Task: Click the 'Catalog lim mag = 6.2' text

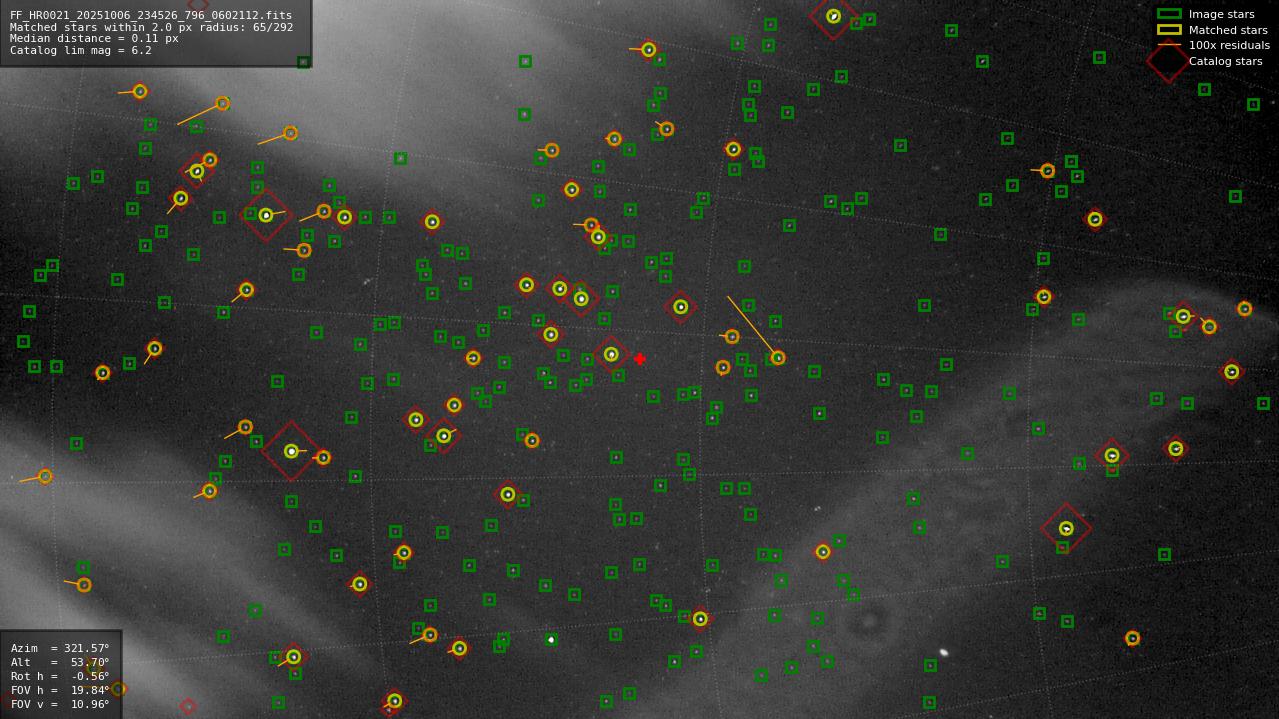Action: point(81,50)
